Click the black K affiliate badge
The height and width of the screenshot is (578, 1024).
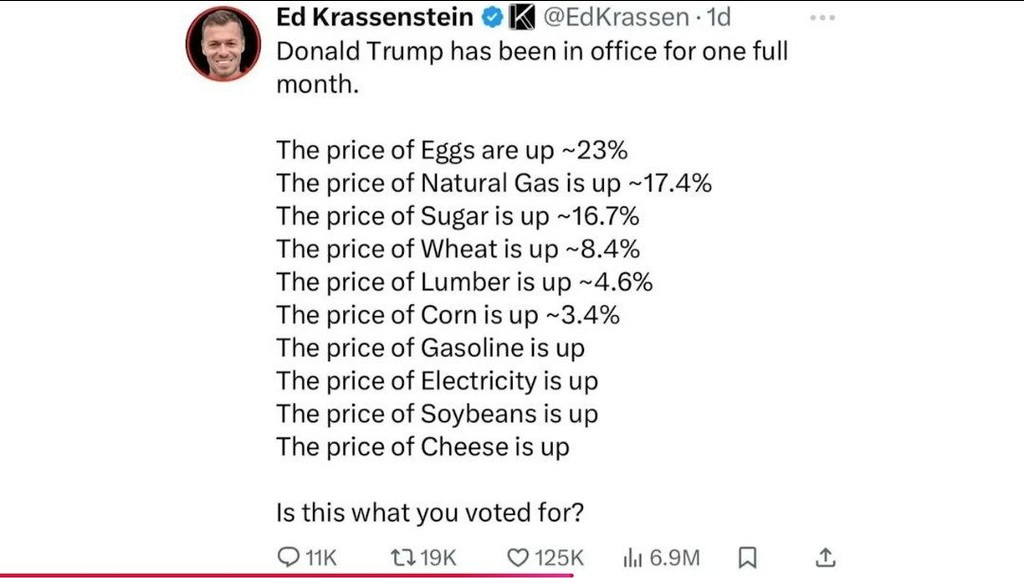[x=521, y=17]
